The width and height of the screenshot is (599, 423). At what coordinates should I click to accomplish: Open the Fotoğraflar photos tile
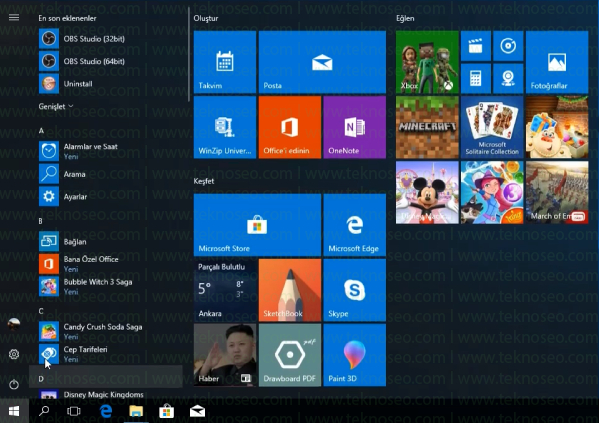[557, 62]
